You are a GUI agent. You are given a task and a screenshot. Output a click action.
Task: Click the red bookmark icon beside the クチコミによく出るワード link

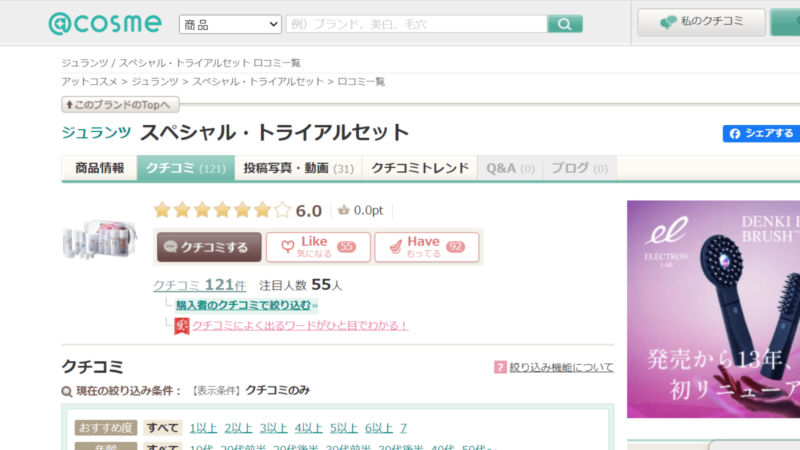(x=182, y=326)
